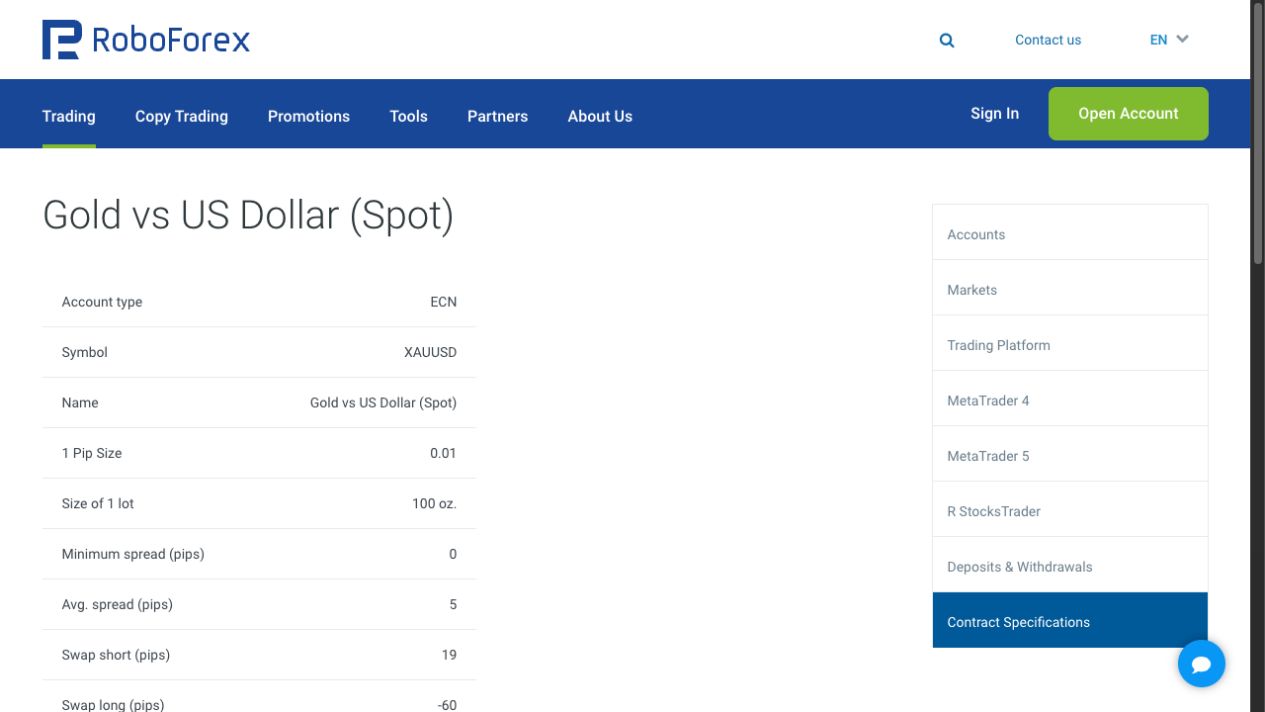
Task: Click the XAUUSD symbol value
Action: 430,352
